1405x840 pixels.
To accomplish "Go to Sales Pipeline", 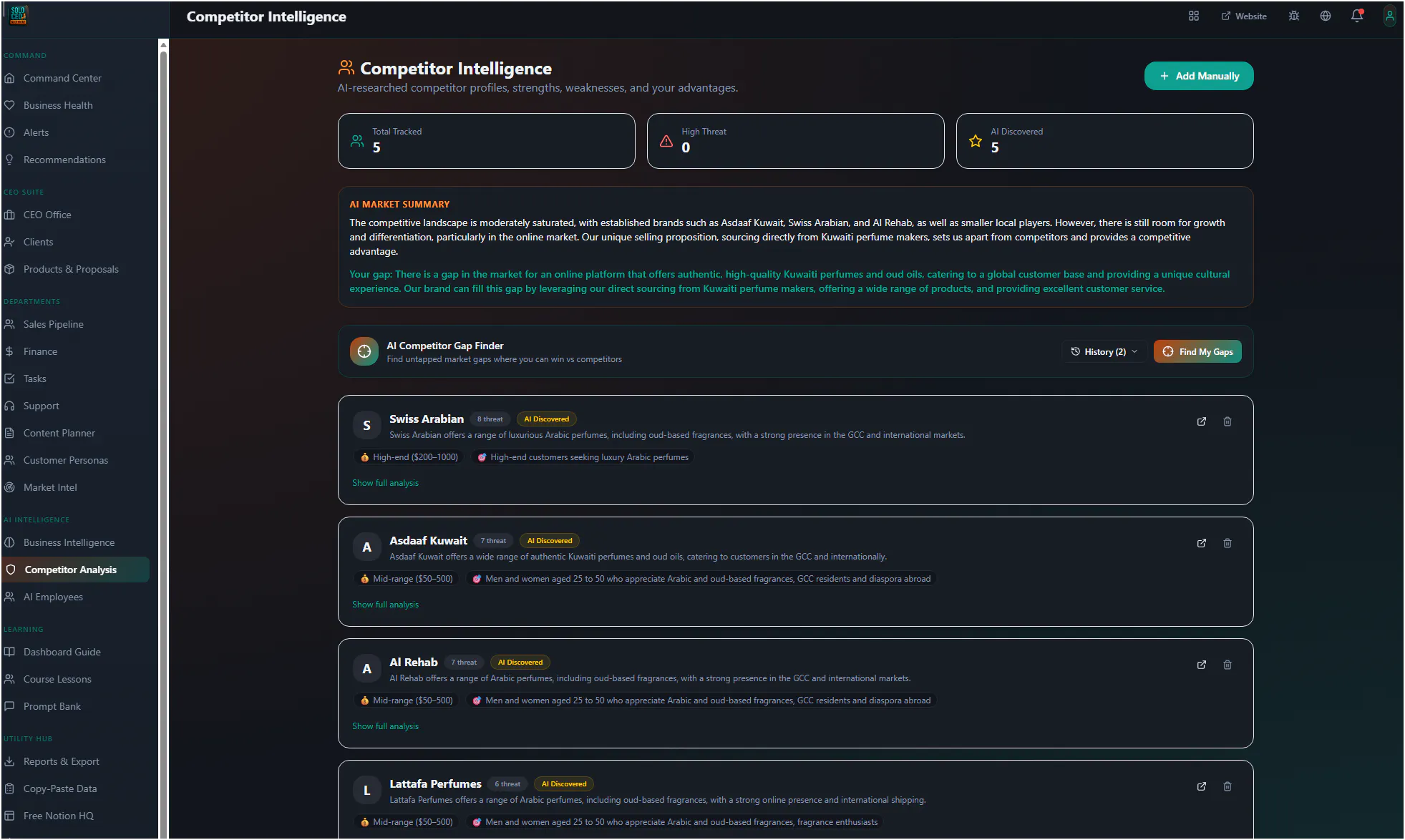I will coord(76,324).
